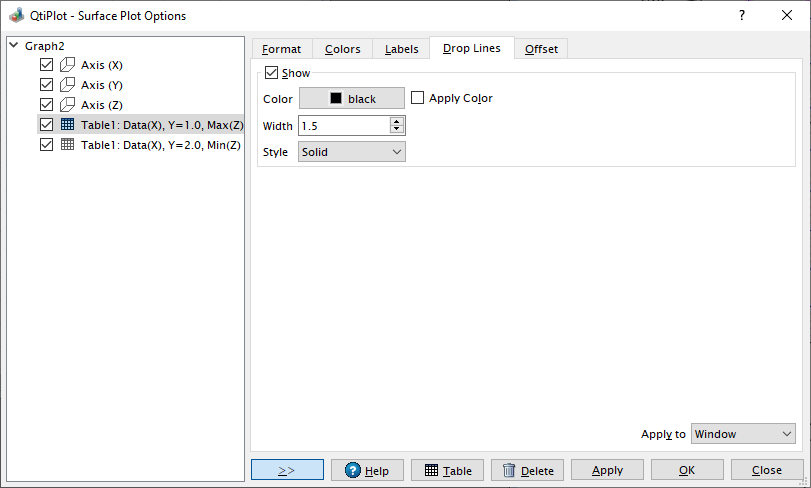Screen dimensions: 811x488
Task: Enable the Apply Color checkbox
Action: (418, 98)
